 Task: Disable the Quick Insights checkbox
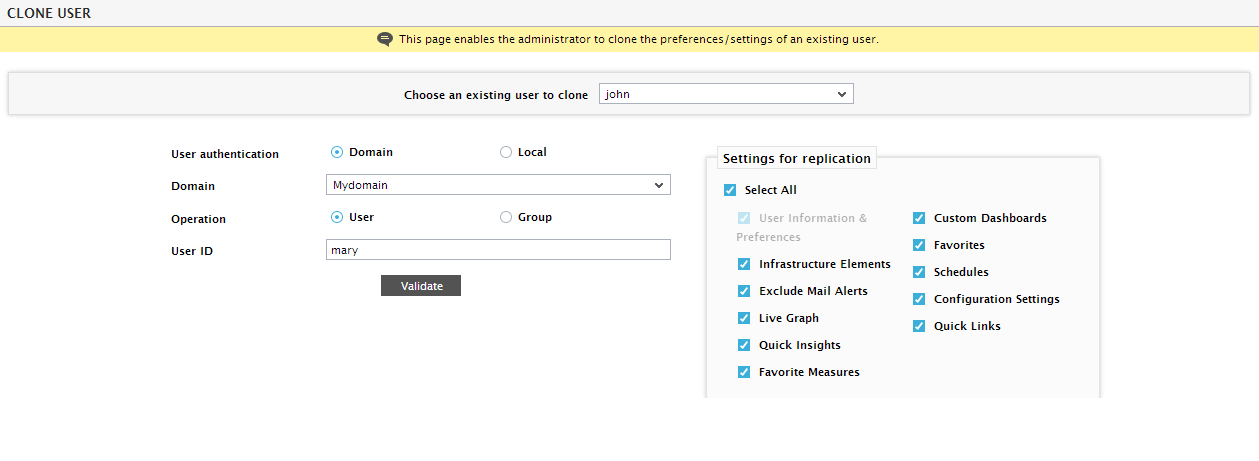point(744,345)
